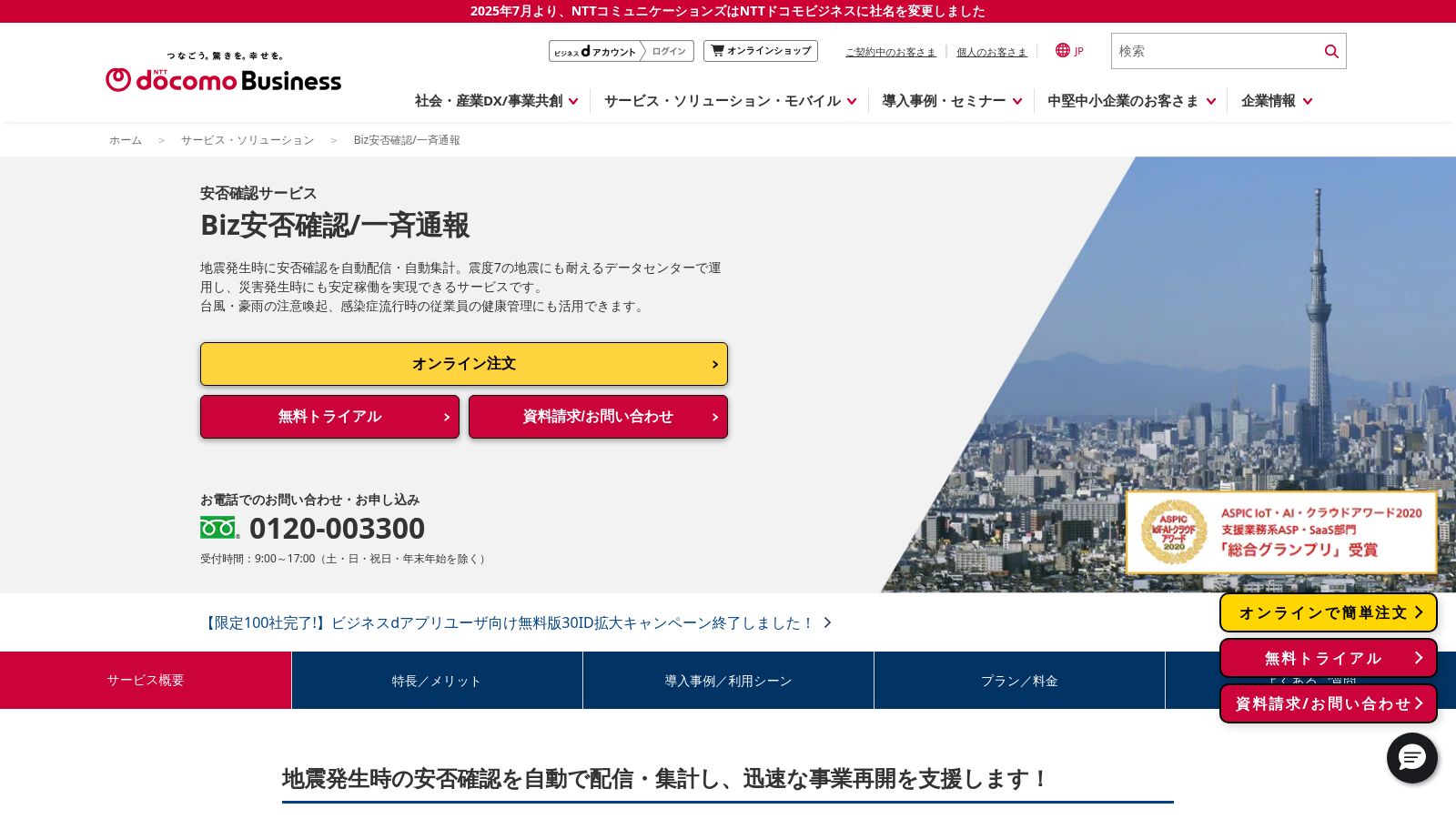The width and height of the screenshot is (1456, 819).
Task: Click the yellow オンライン注文 button
Action: (x=464, y=364)
